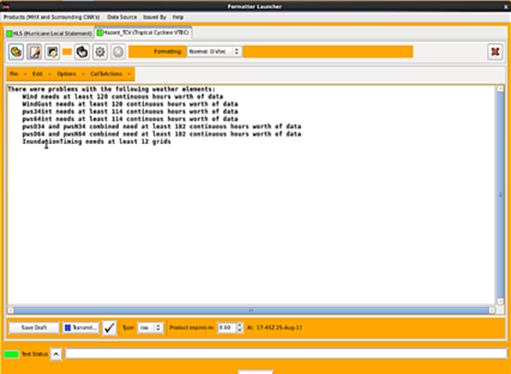Click the line starting with 'WindGust needs at least 120'
The height and width of the screenshot is (374, 511).
(x=130, y=104)
